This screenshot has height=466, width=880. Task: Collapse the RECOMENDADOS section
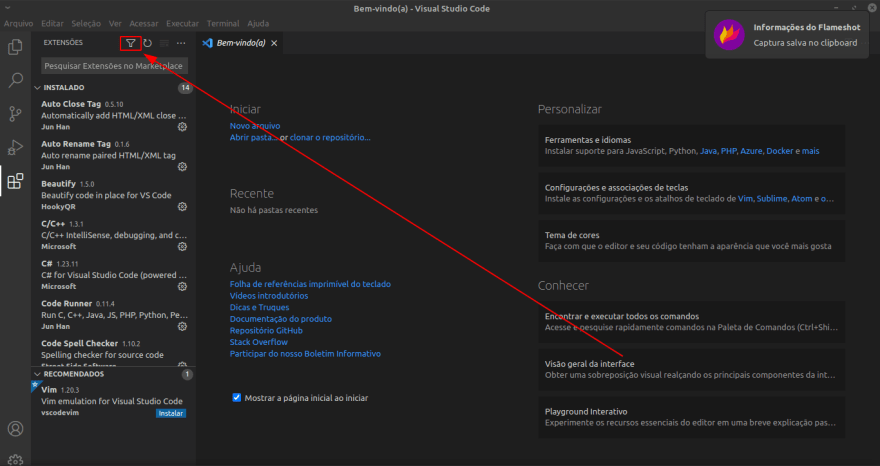(38, 374)
